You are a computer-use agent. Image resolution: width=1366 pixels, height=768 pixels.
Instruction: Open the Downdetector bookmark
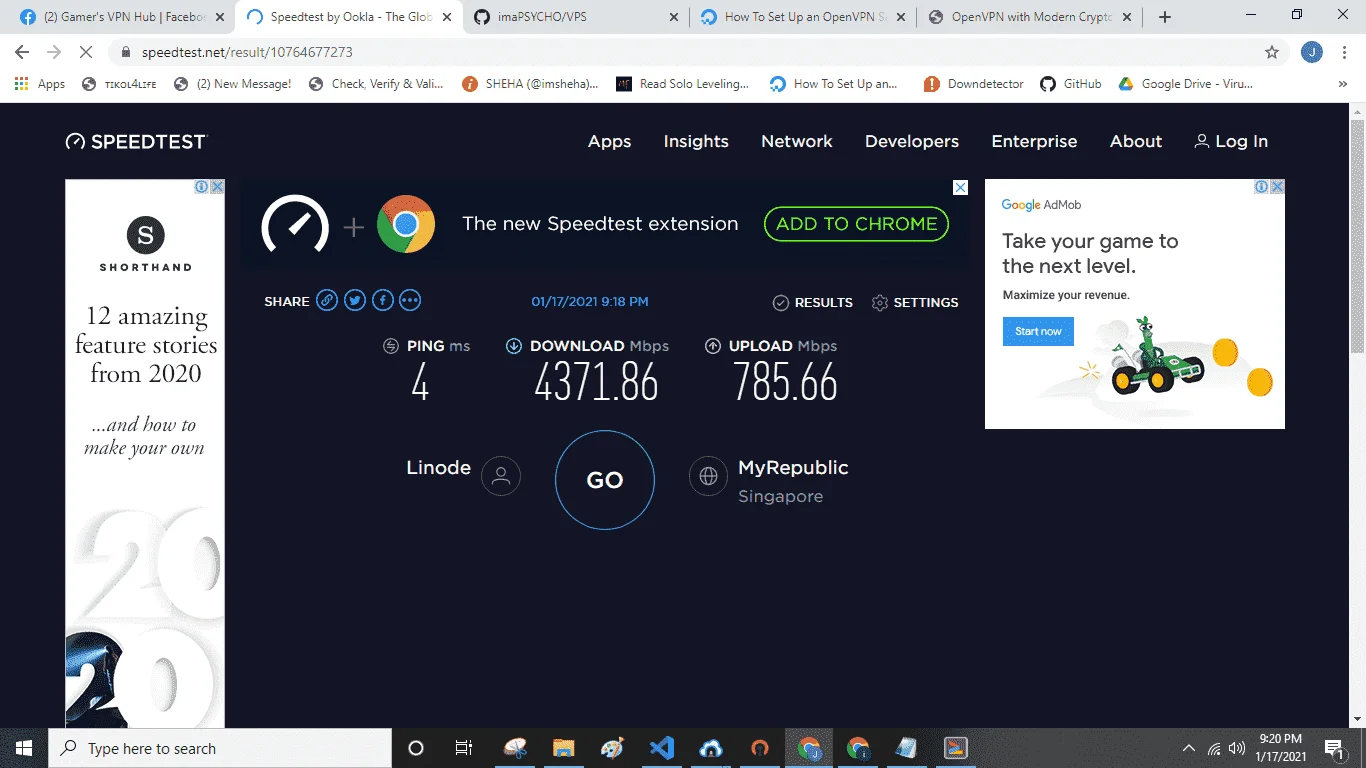pos(974,84)
